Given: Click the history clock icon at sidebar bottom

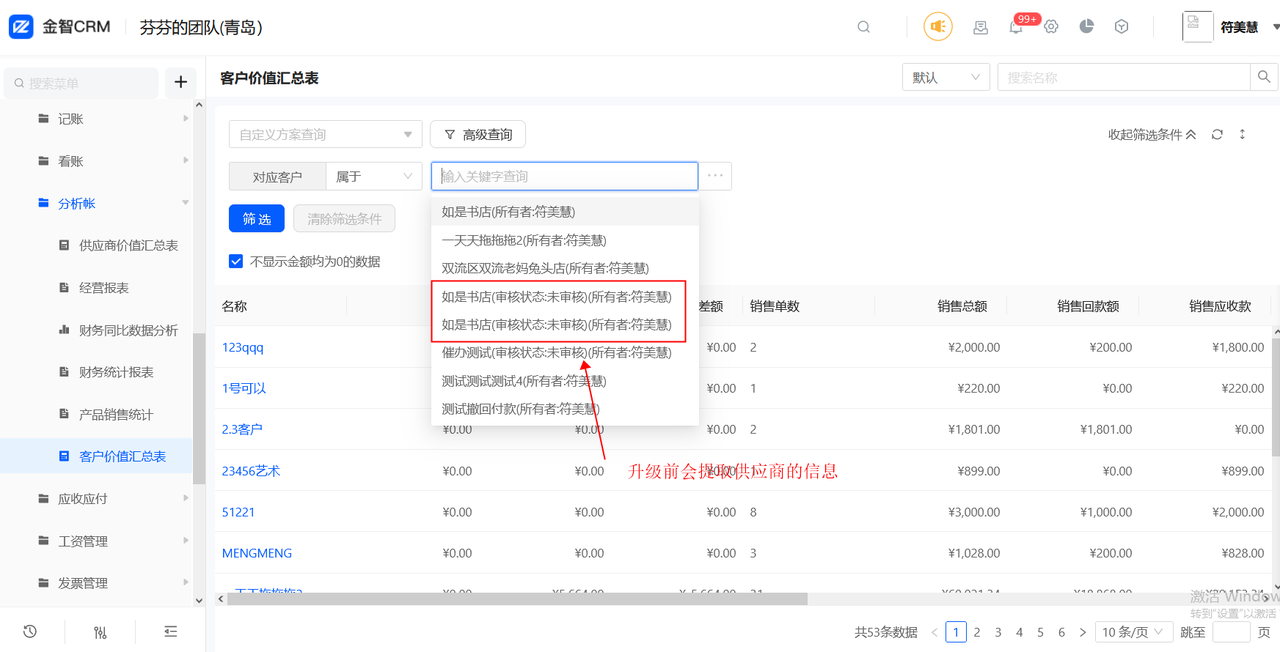Looking at the screenshot, I should coord(30,631).
